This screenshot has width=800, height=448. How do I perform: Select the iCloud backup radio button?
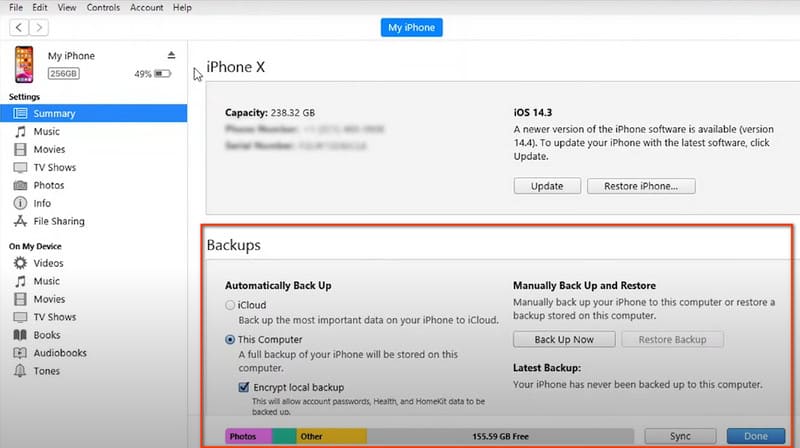point(231,305)
